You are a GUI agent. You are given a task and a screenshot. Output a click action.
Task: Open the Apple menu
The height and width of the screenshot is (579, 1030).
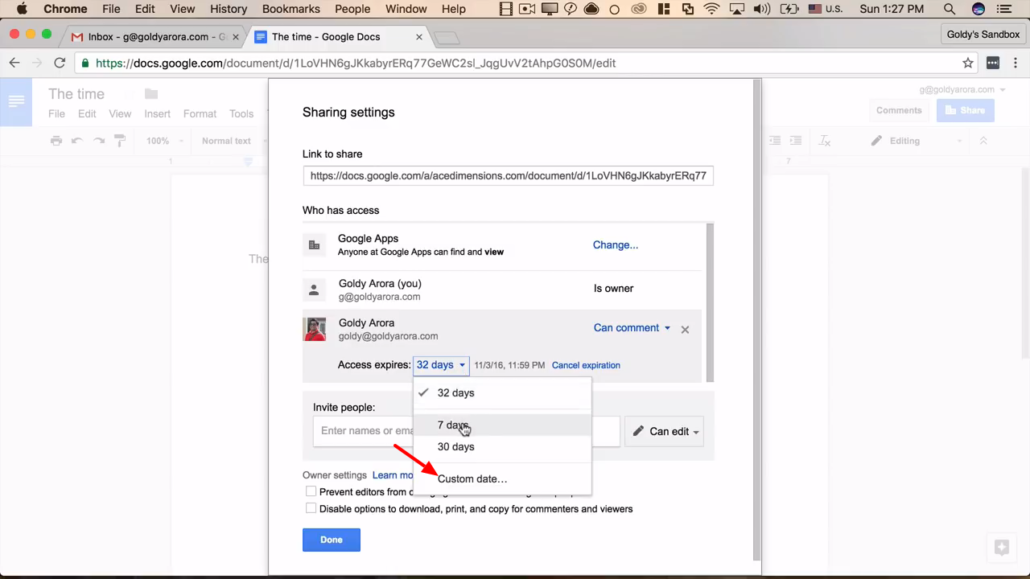coord(22,9)
